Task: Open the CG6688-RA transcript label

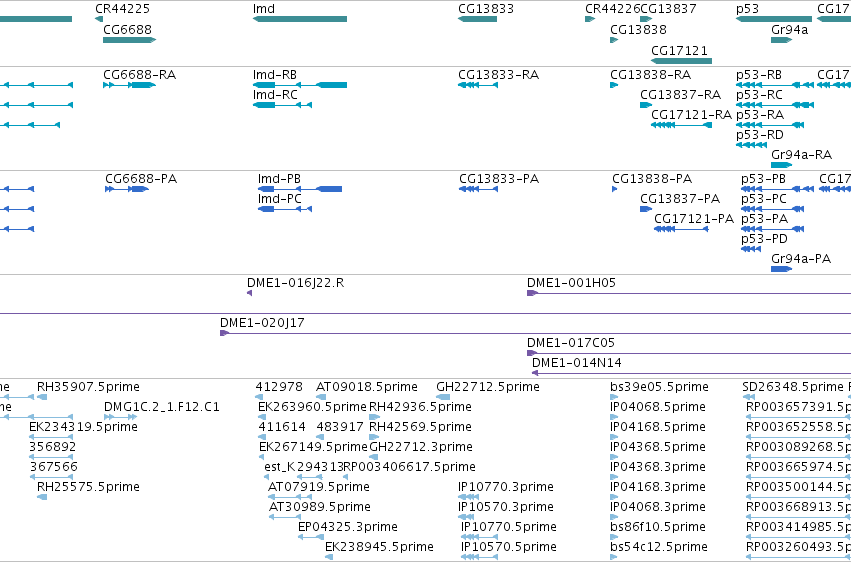Action: tap(139, 75)
